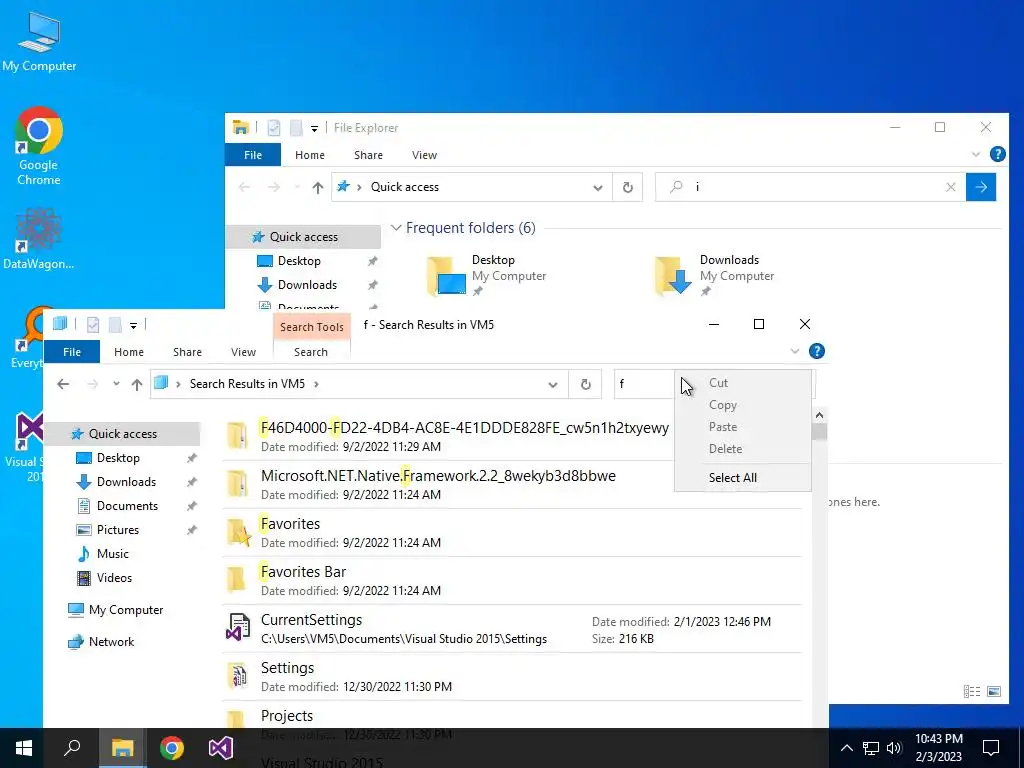Click Help icon in Search Results window
Viewport: 1024px width, 768px height.
[816, 351]
